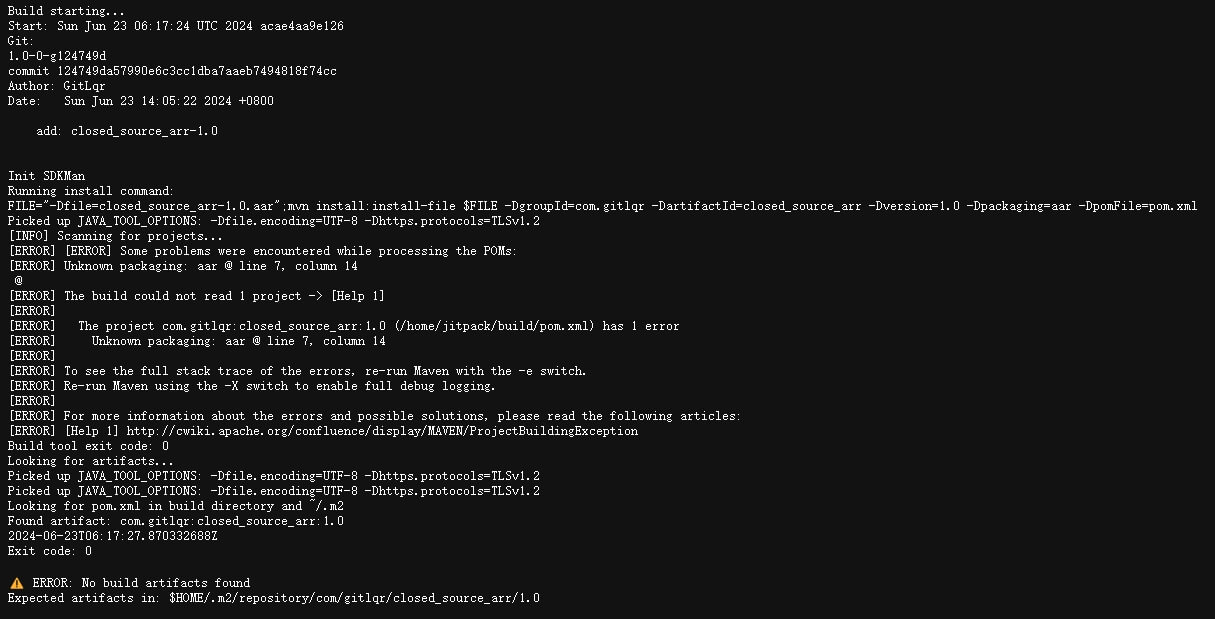Click the 'Running install command:' line
This screenshot has width=1215, height=619.
(x=91, y=191)
